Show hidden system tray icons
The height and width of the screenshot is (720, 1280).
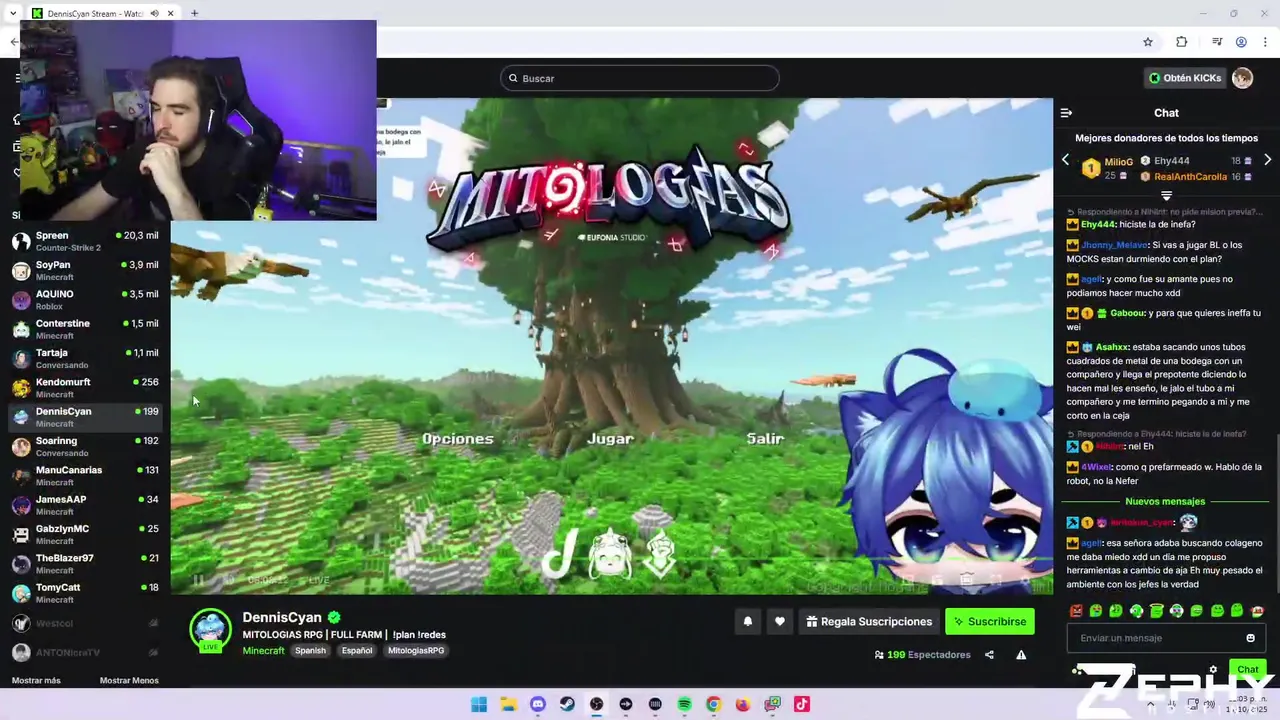pos(1150,704)
